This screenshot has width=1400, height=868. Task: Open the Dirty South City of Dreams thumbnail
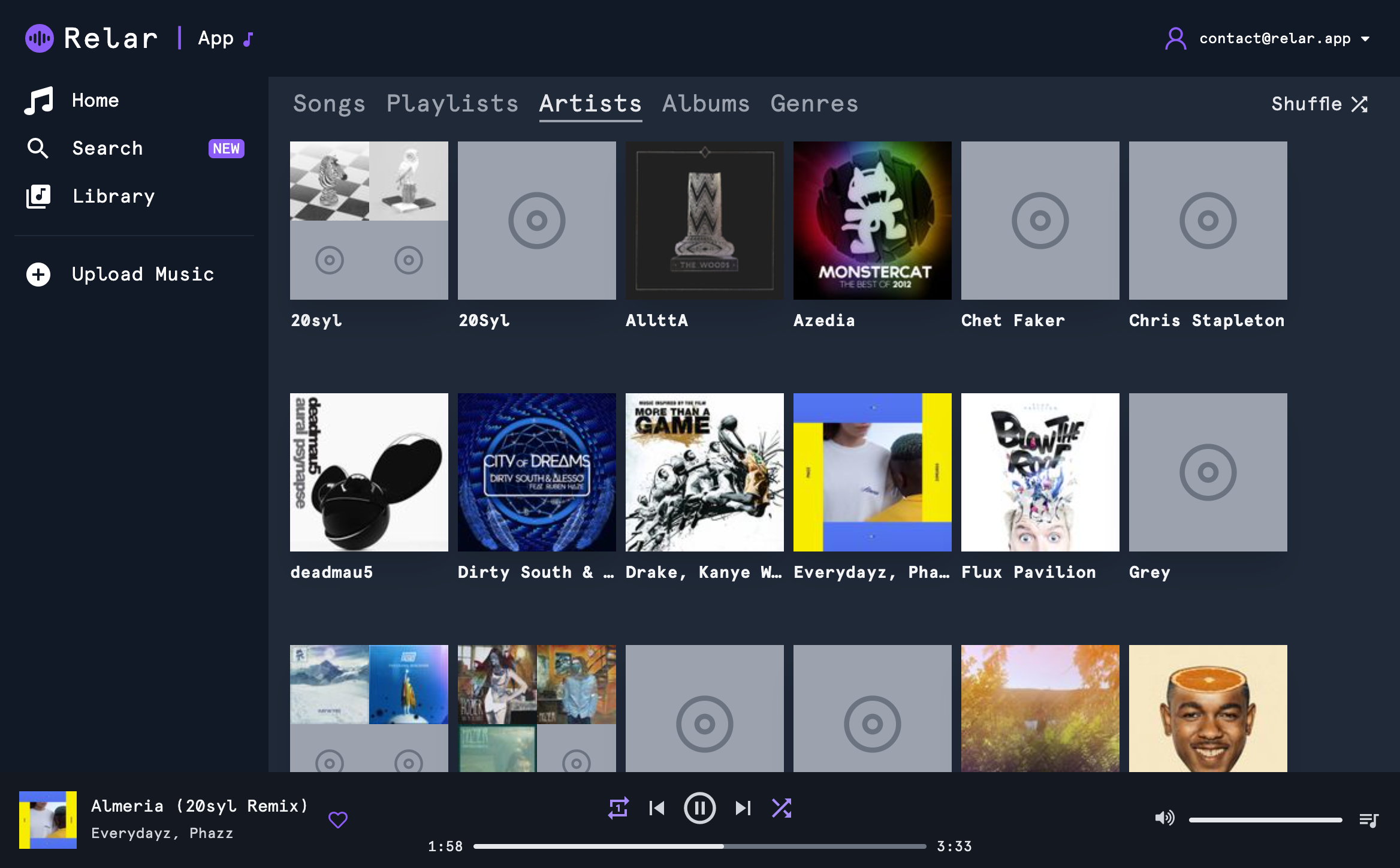537,472
